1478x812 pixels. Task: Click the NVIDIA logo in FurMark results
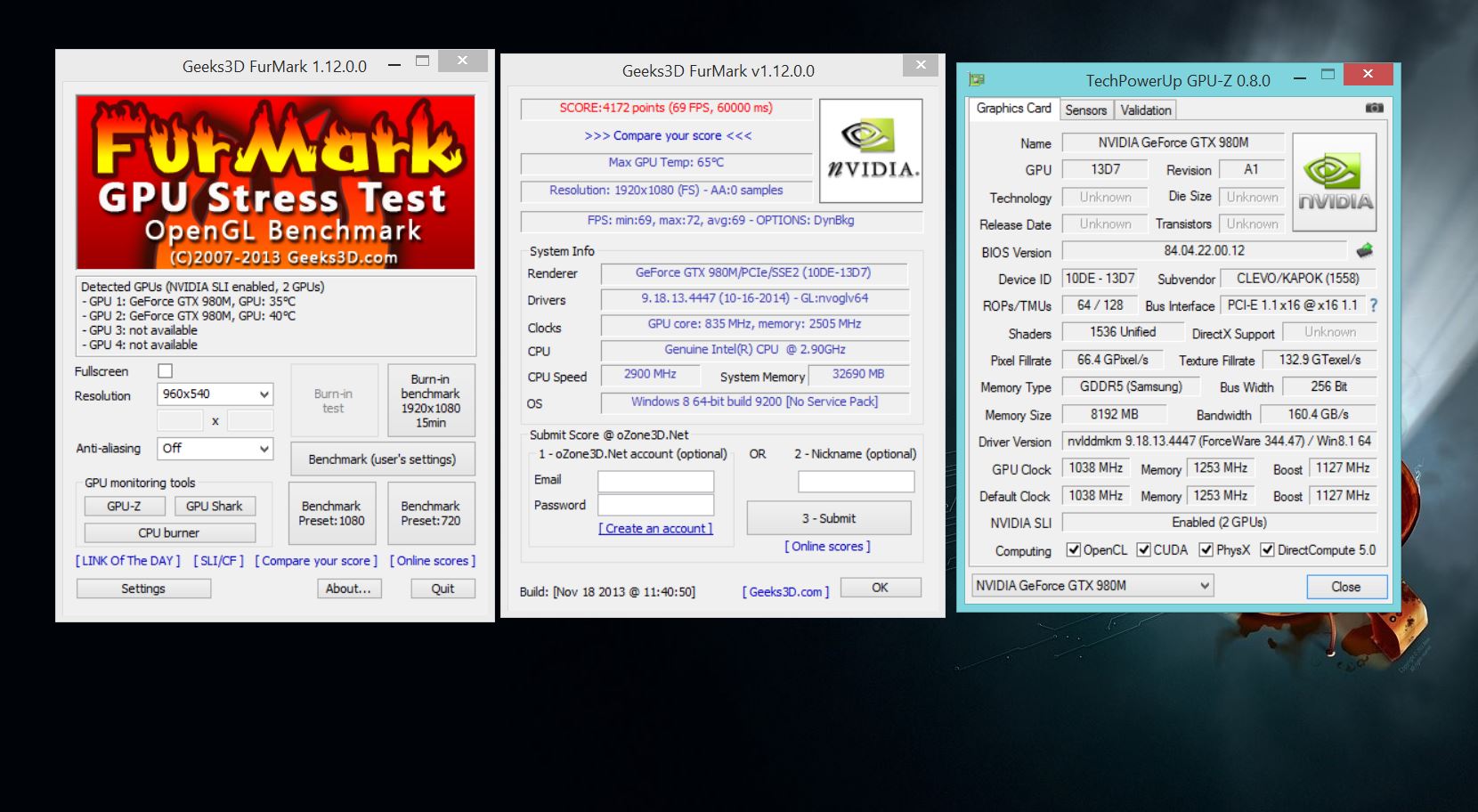click(x=870, y=150)
